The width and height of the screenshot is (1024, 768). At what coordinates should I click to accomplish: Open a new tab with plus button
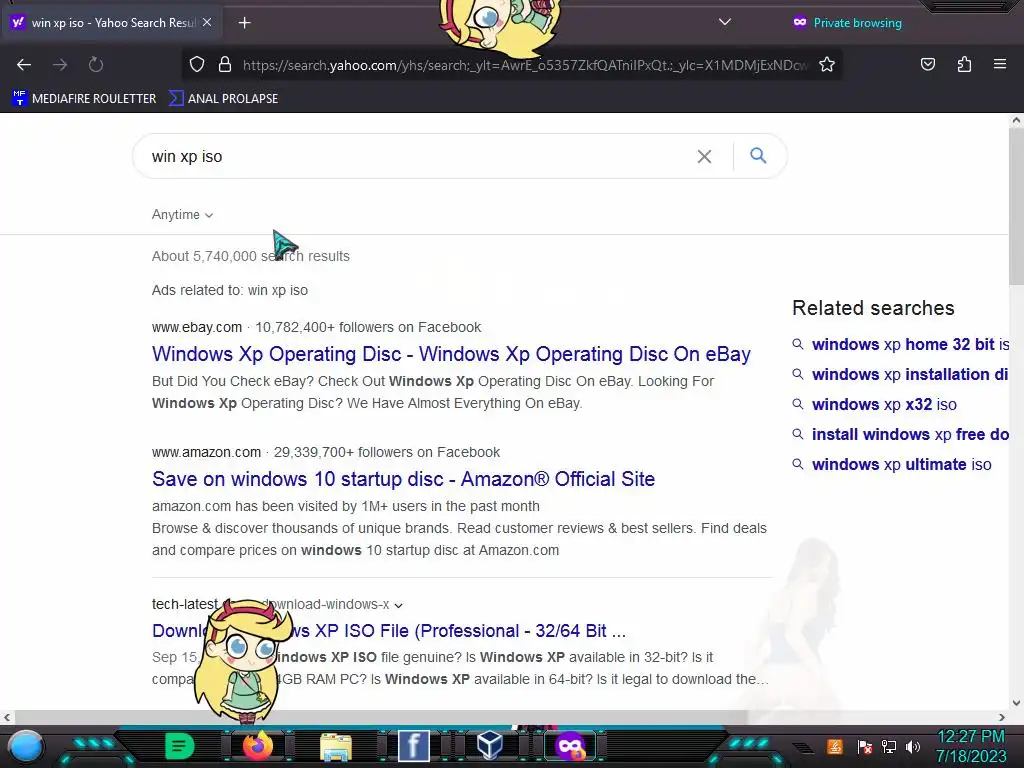tap(244, 23)
